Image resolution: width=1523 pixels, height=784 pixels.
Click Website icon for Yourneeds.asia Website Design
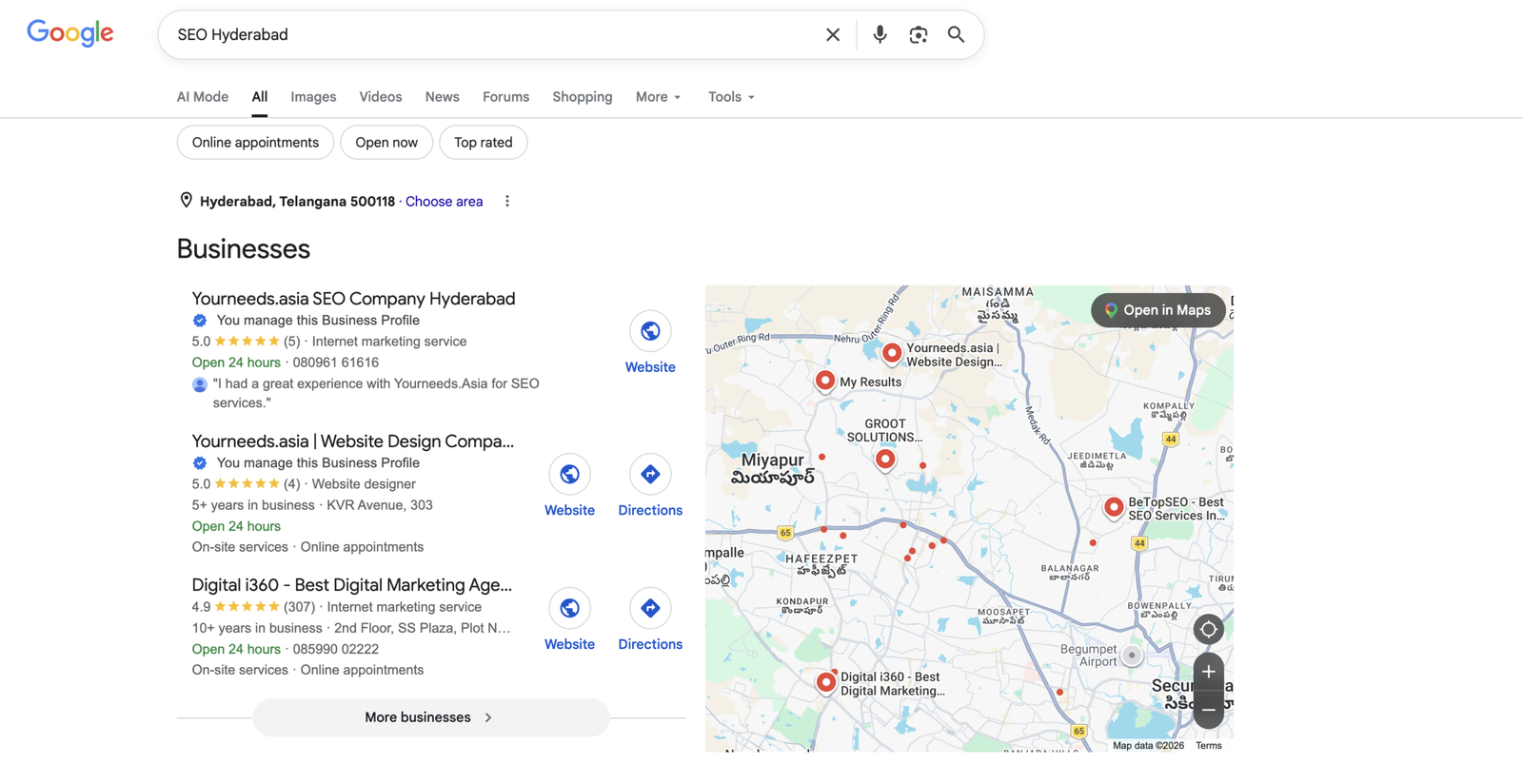pos(569,474)
